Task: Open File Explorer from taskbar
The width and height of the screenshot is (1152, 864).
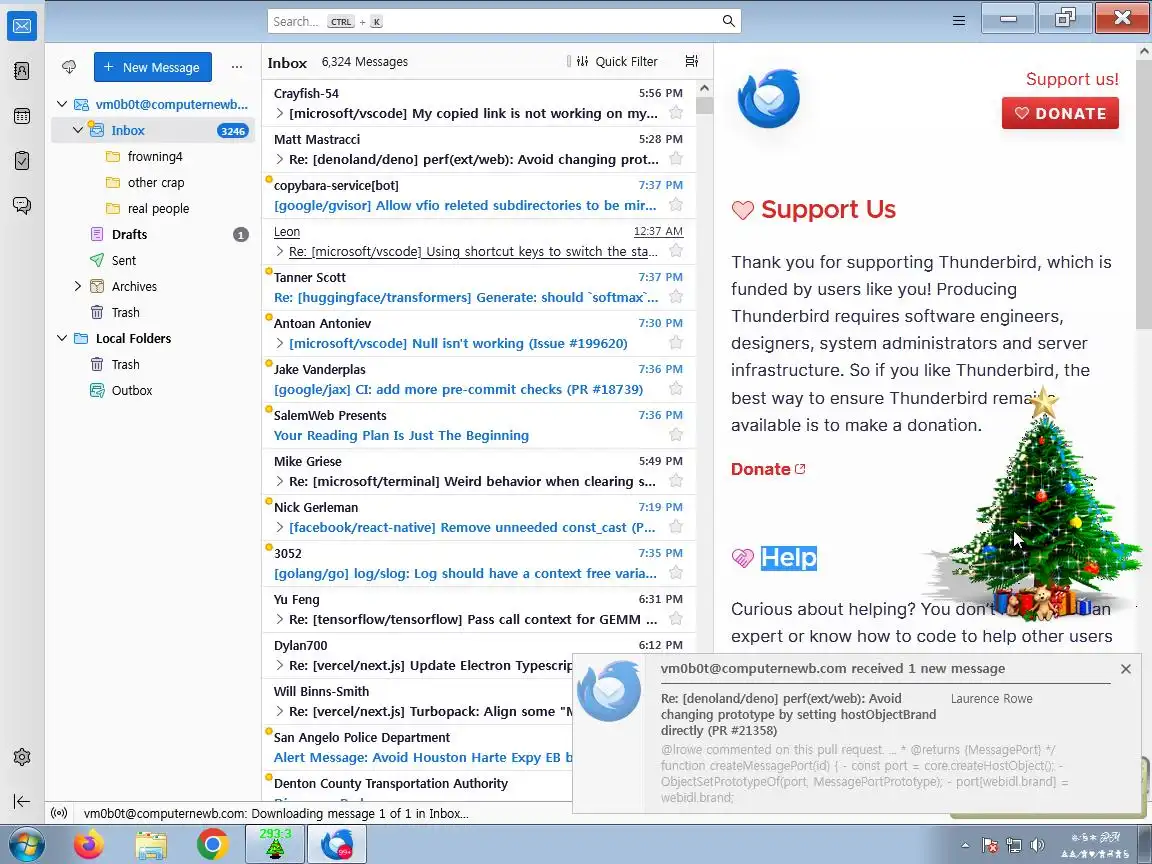Action: point(151,845)
